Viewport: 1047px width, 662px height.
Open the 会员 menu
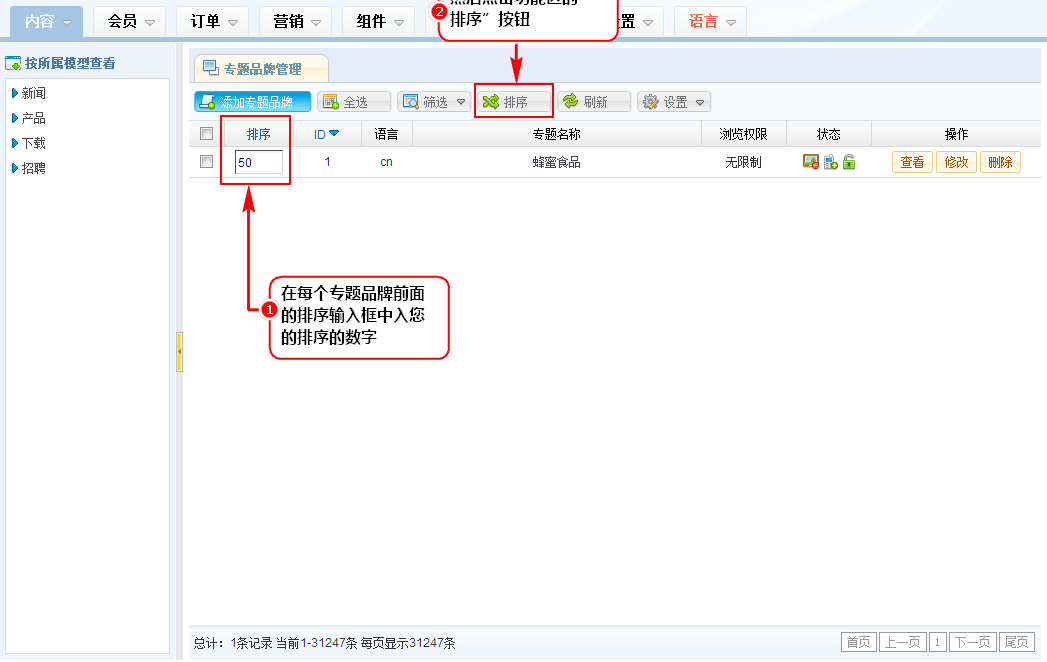(x=130, y=21)
